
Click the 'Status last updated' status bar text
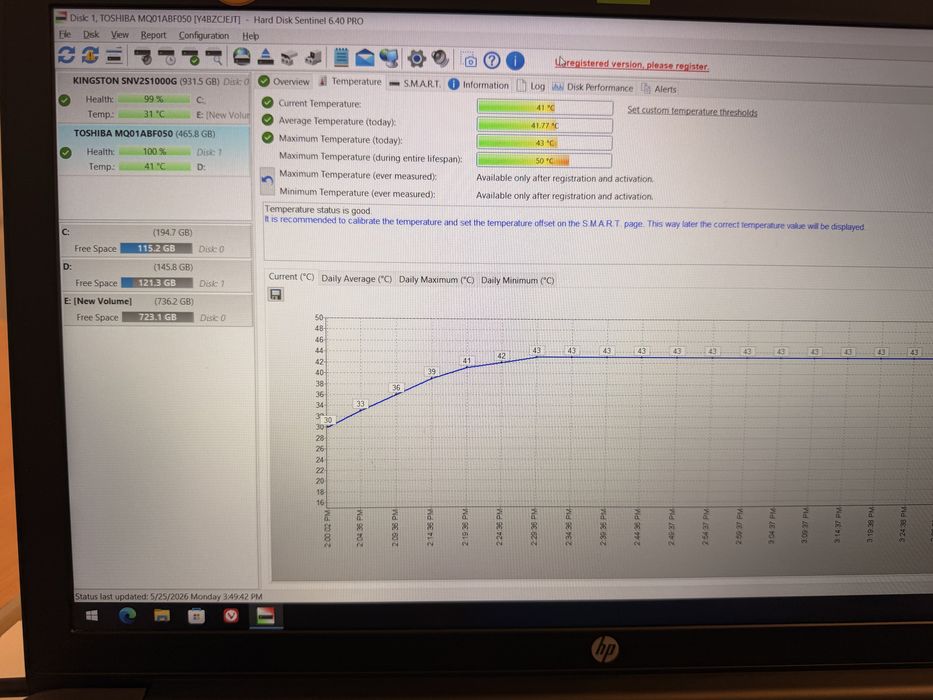pos(168,596)
